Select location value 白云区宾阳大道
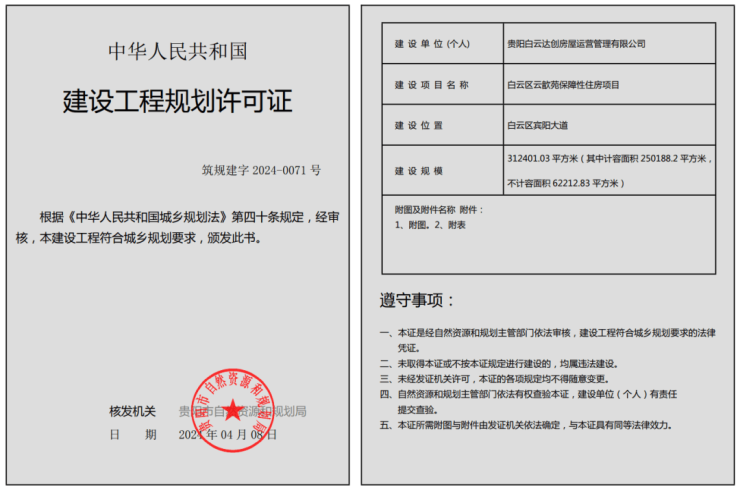The width and height of the screenshot is (740, 490). pyautogui.click(x=538, y=126)
